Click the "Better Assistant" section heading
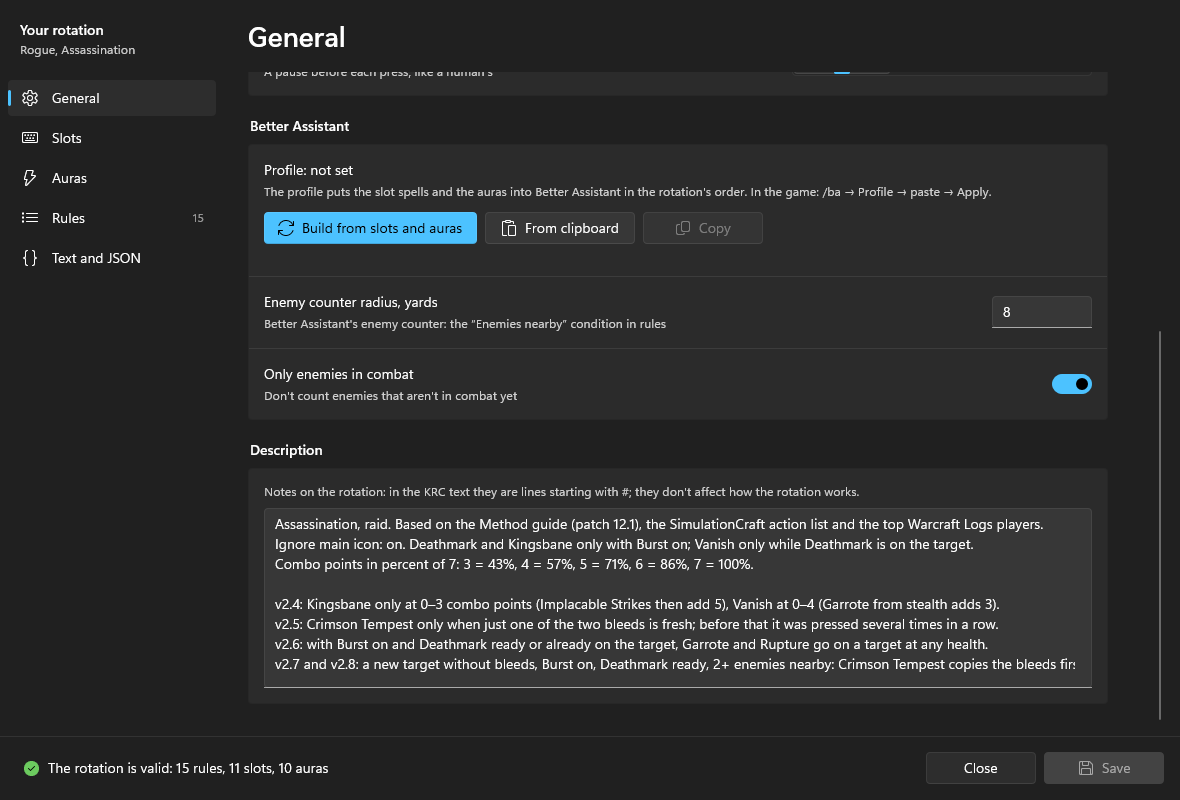Screen dimensions: 1180x800 pyautogui.click(x=300, y=126)
